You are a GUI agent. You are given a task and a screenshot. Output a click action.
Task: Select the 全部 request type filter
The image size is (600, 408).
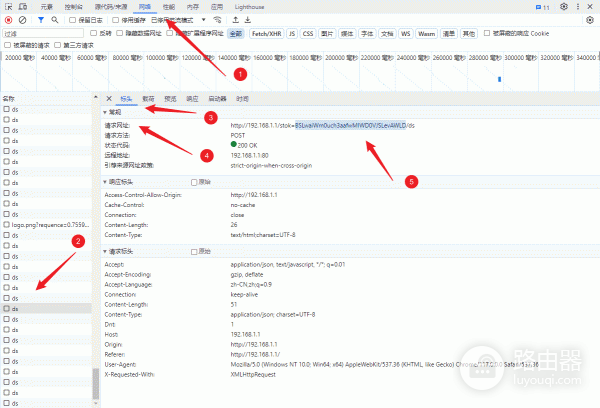[x=236, y=34]
